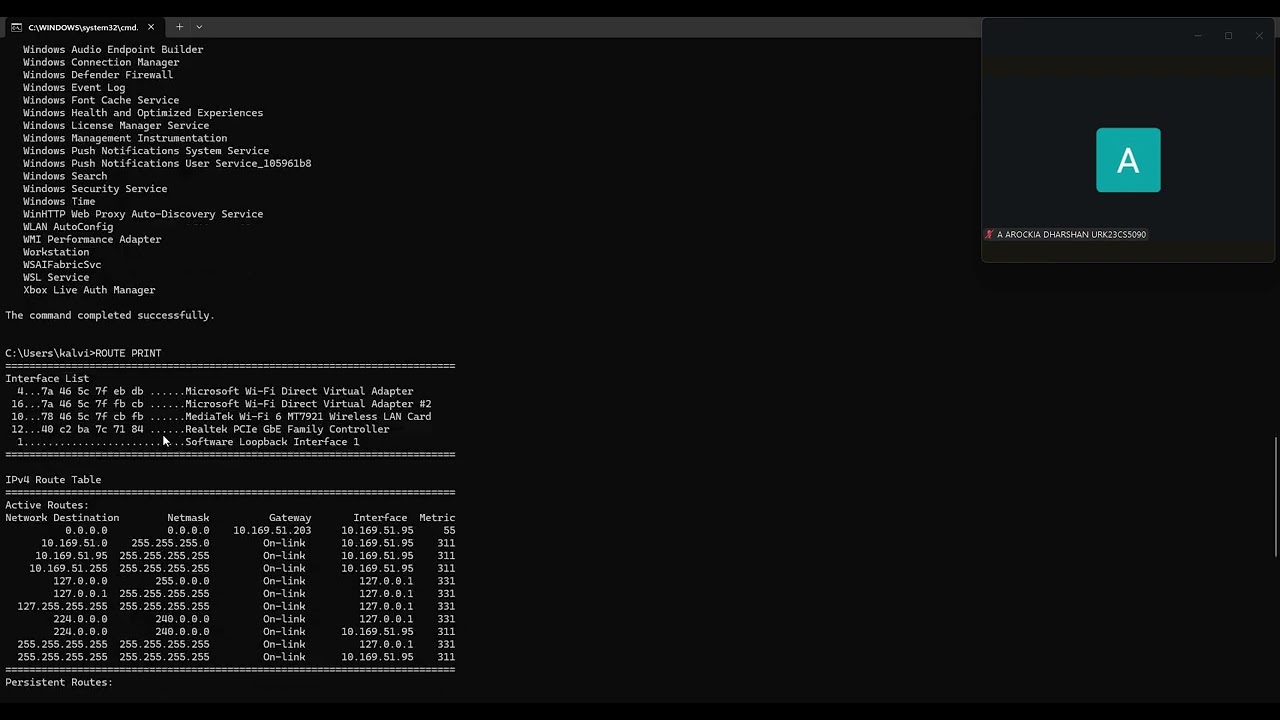Viewport: 1280px width, 720px height.
Task: Click 'Windows Security Service' line
Action: tap(95, 189)
